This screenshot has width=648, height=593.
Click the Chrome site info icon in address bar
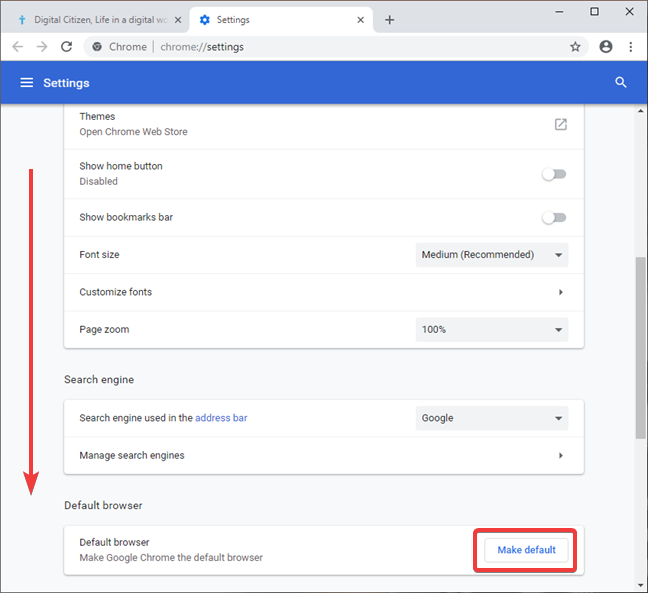[97, 47]
